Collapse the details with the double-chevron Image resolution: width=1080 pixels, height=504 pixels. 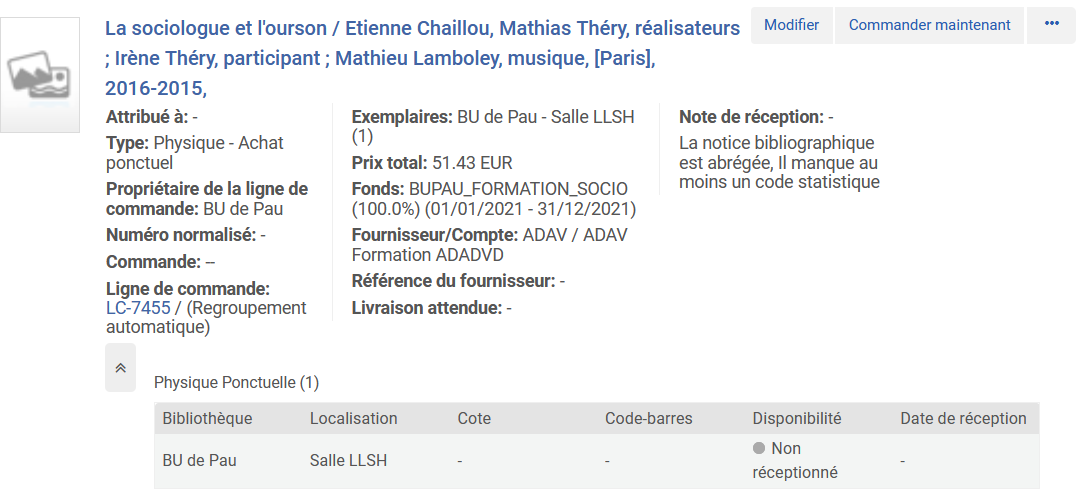coord(120,367)
